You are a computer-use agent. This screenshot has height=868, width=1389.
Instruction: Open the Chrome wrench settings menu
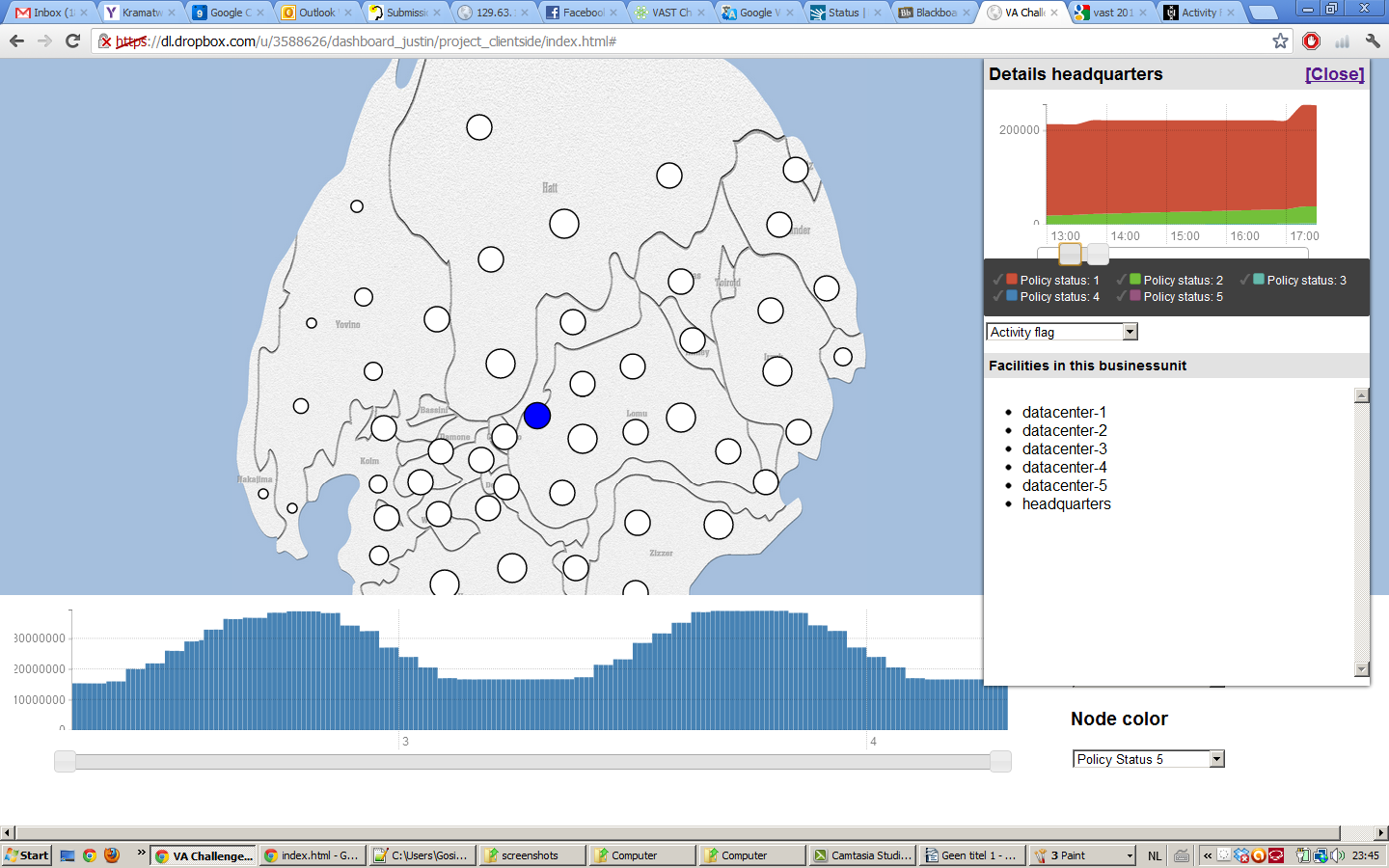pyautogui.click(x=1373, y=41)
